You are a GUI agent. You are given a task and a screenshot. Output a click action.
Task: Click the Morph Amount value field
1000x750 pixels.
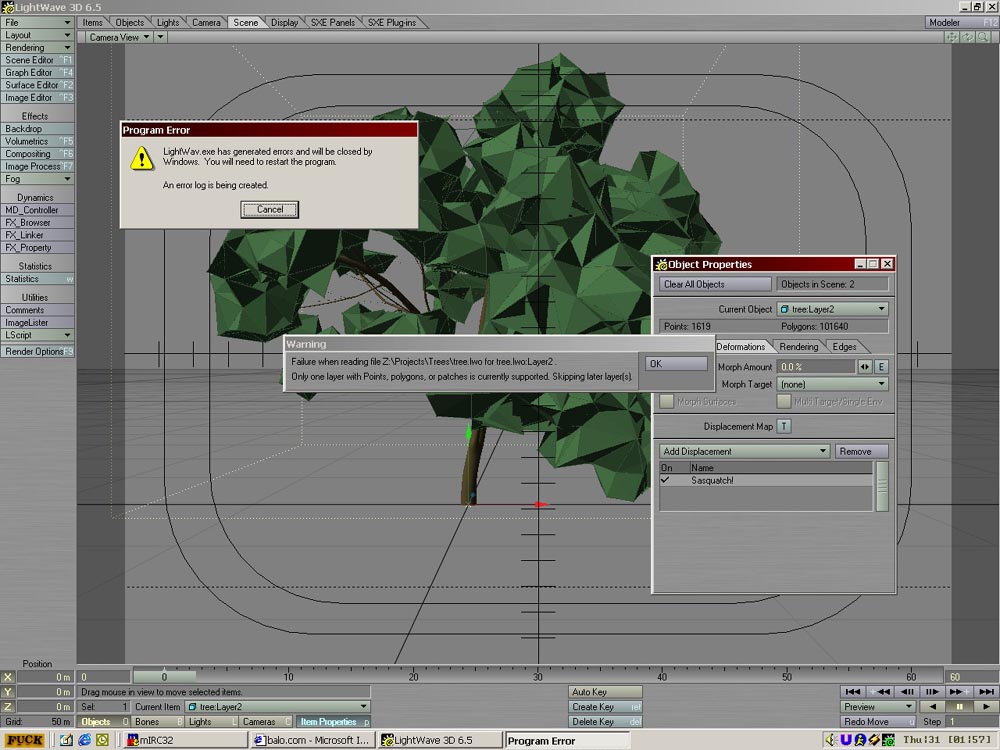click(816, 367)
